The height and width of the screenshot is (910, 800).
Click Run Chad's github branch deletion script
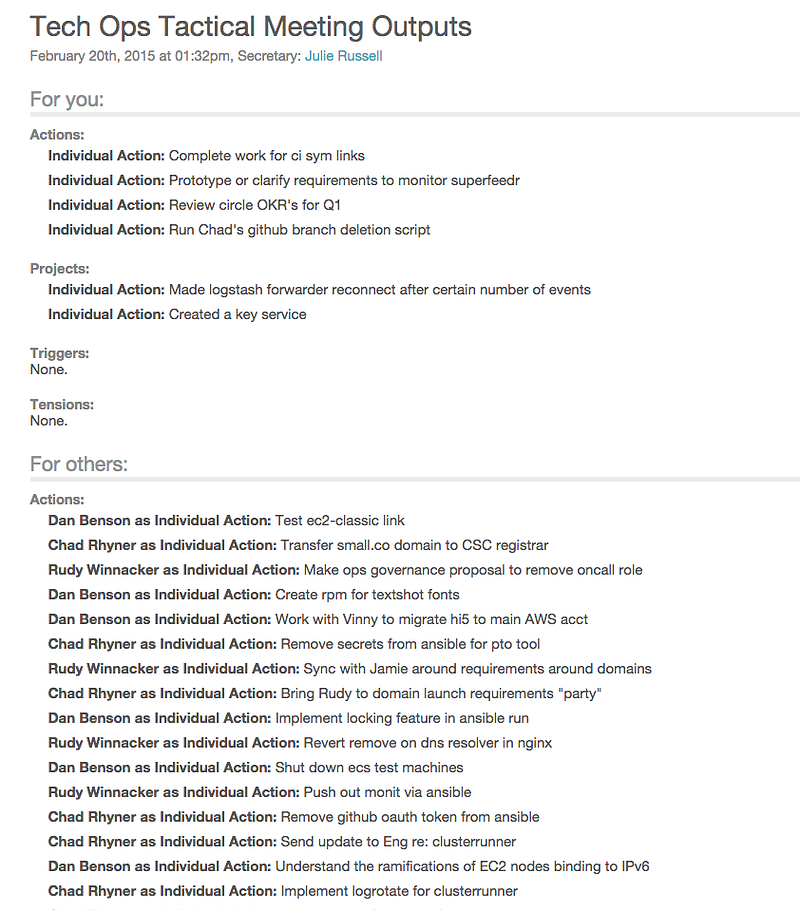coord(239,230)
